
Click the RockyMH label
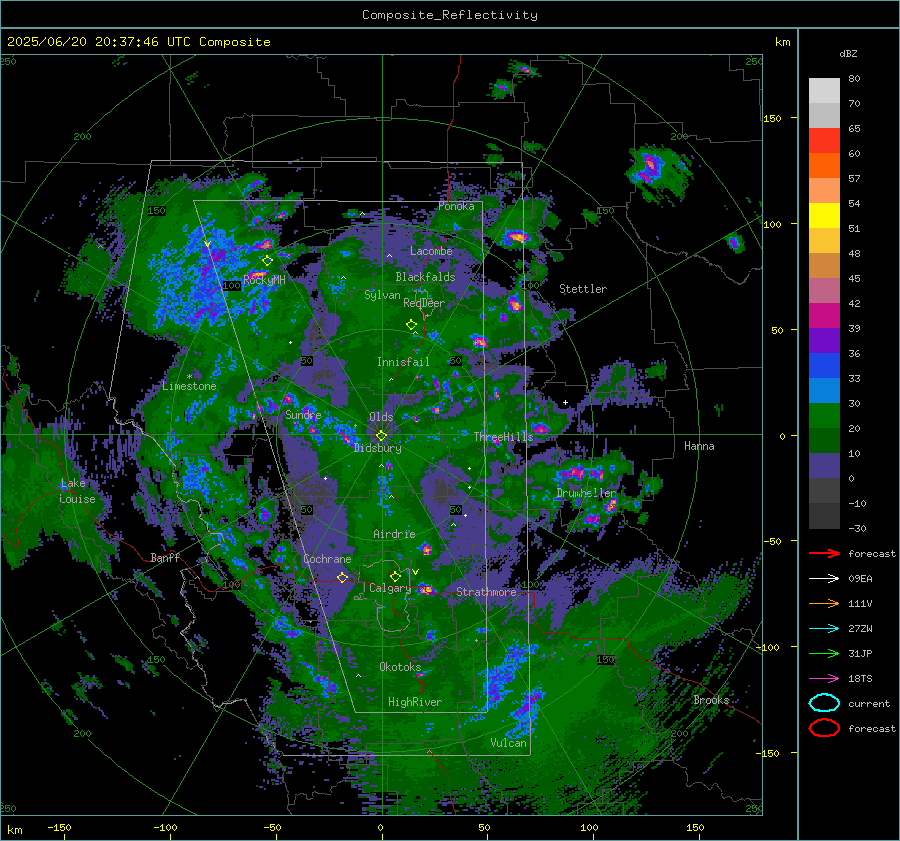click(x=264, y=280)
